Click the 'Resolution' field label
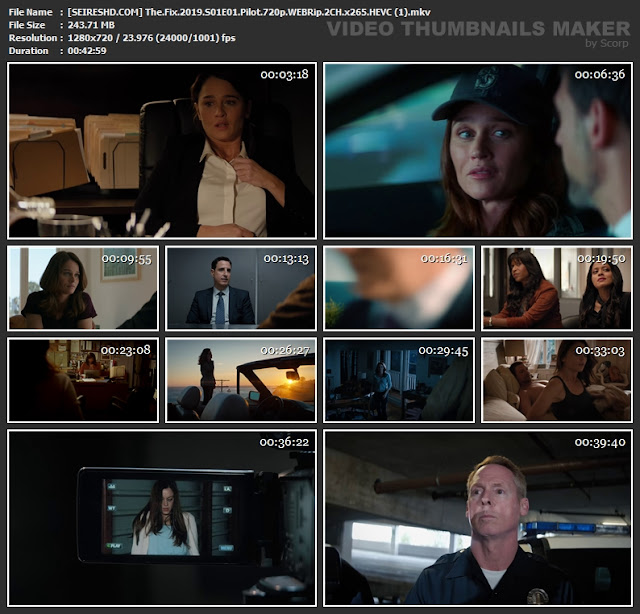Image resolution: width=640 pixels, height=614 pixels. [33, 38]
